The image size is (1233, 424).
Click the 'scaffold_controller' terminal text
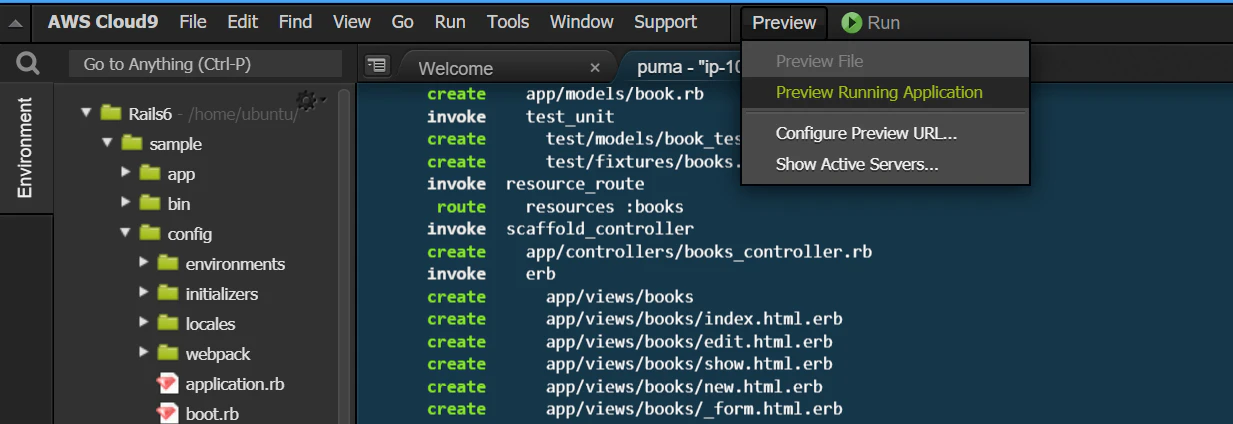click(600, 229)
